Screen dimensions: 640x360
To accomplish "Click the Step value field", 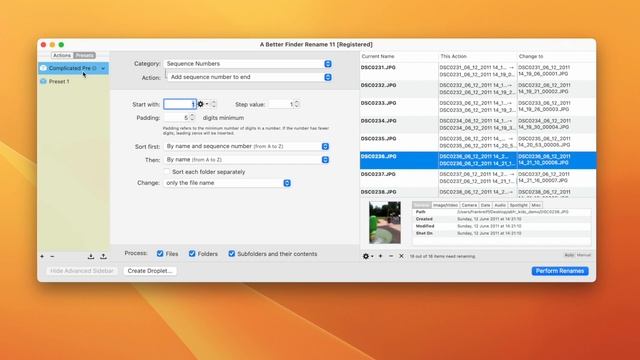I will point(282,104).
